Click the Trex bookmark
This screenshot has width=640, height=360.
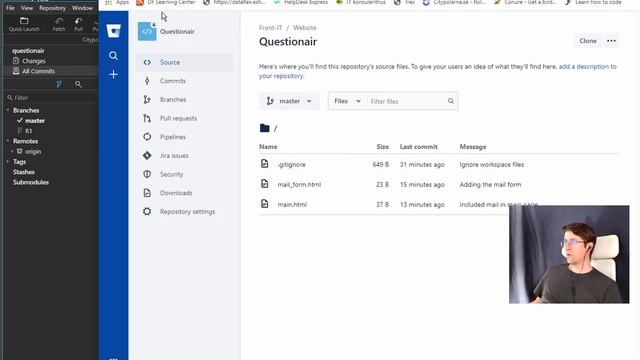point(404,2)
